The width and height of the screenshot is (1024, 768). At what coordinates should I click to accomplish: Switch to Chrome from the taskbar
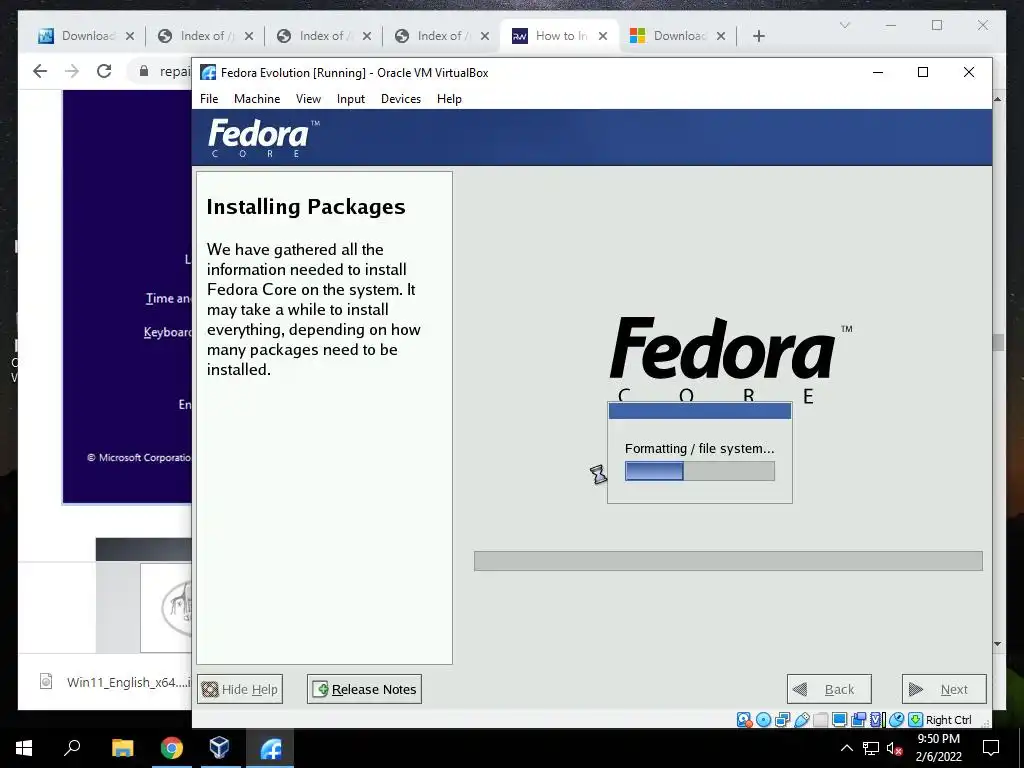click(x=172, y=748)
